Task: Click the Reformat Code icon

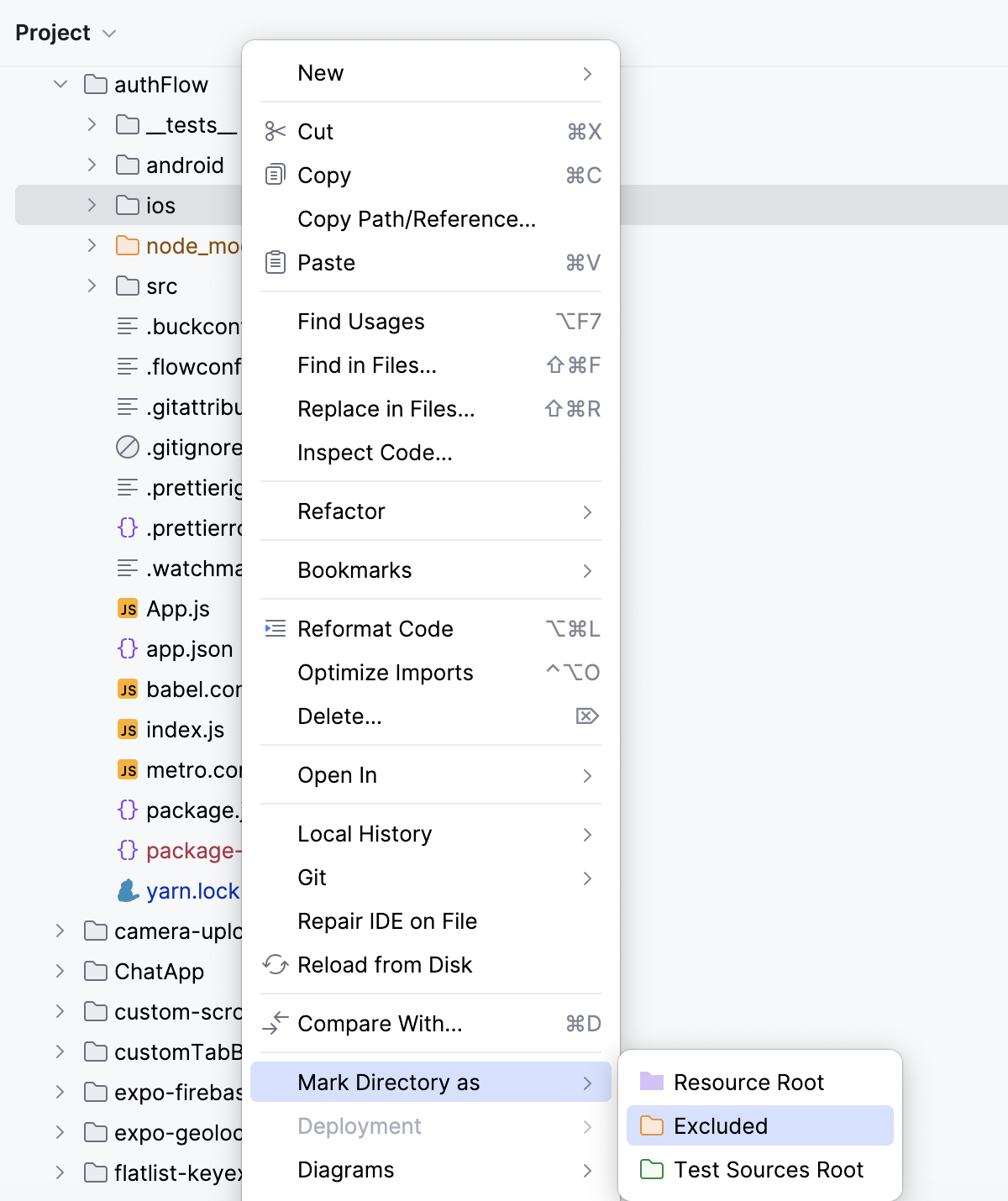Action: (274, 627)
